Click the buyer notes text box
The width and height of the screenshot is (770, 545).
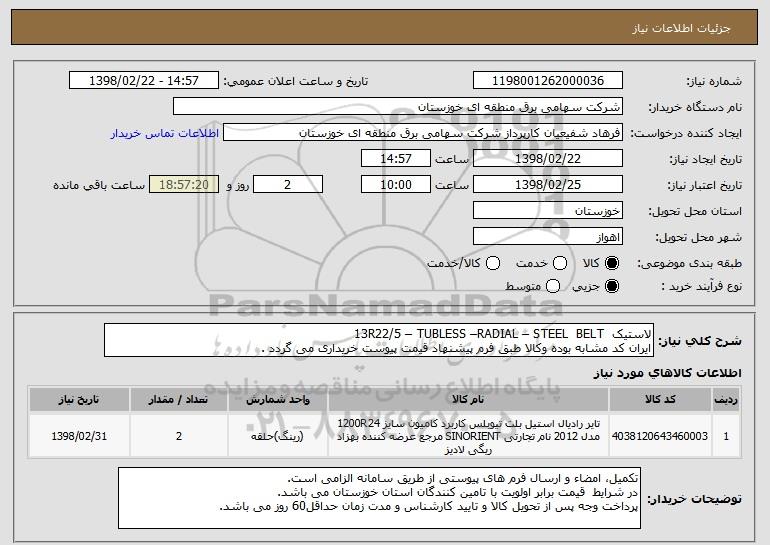click(x=379, y=498)
